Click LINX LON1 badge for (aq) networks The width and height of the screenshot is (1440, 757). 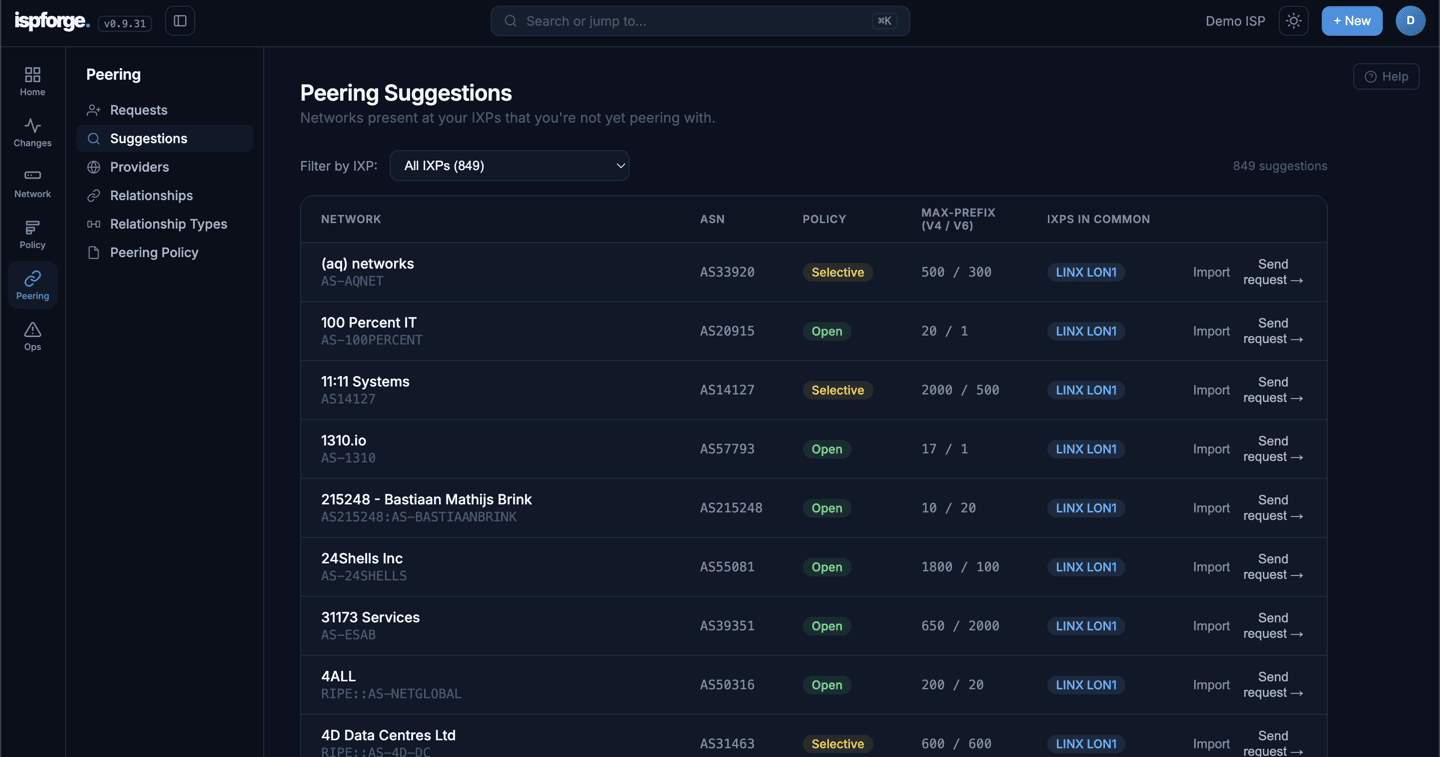coord(1086,272)
